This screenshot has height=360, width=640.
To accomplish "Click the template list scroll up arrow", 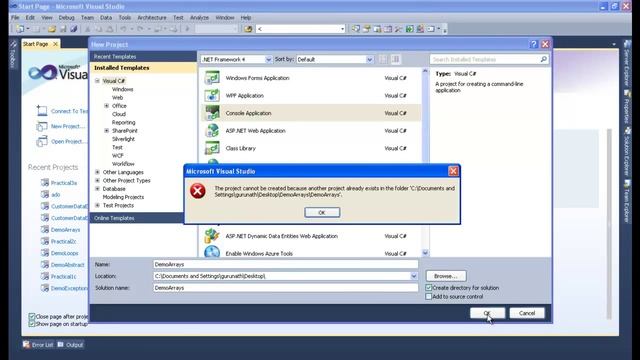I will pyautogui.click(x=425, y=71).
